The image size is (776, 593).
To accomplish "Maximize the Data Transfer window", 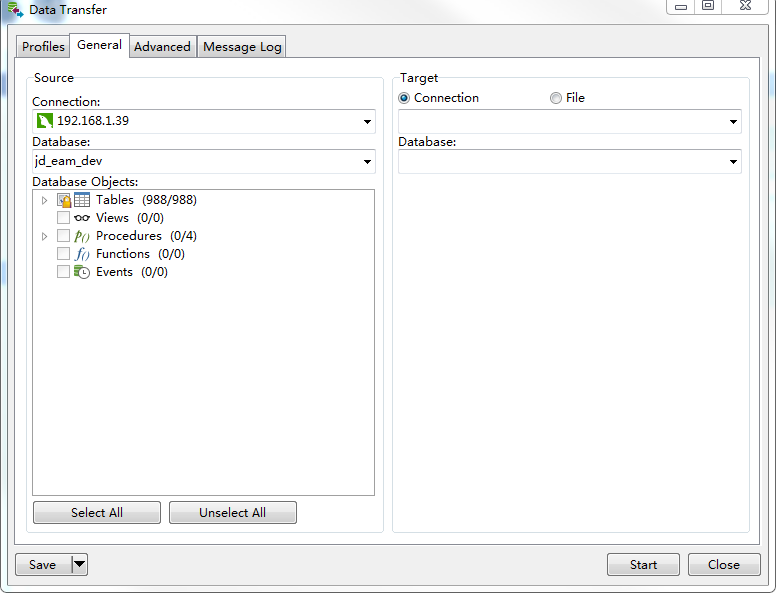I will point(708,6).
